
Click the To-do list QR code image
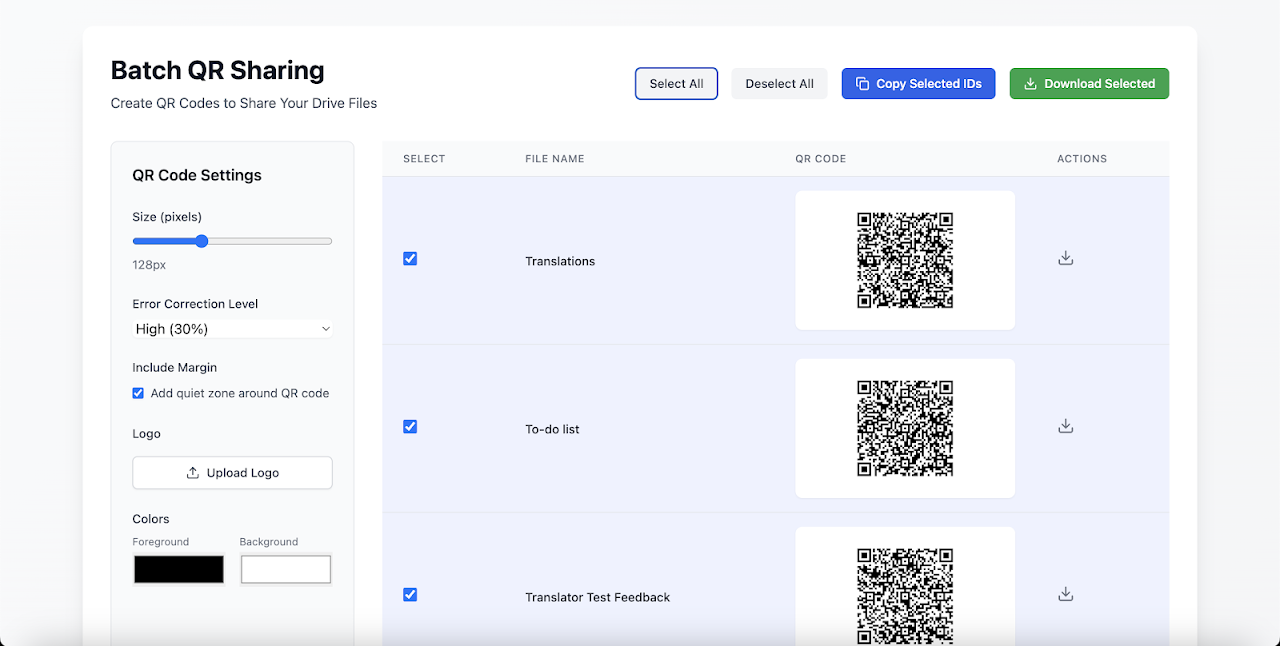(x=905, y=428)
